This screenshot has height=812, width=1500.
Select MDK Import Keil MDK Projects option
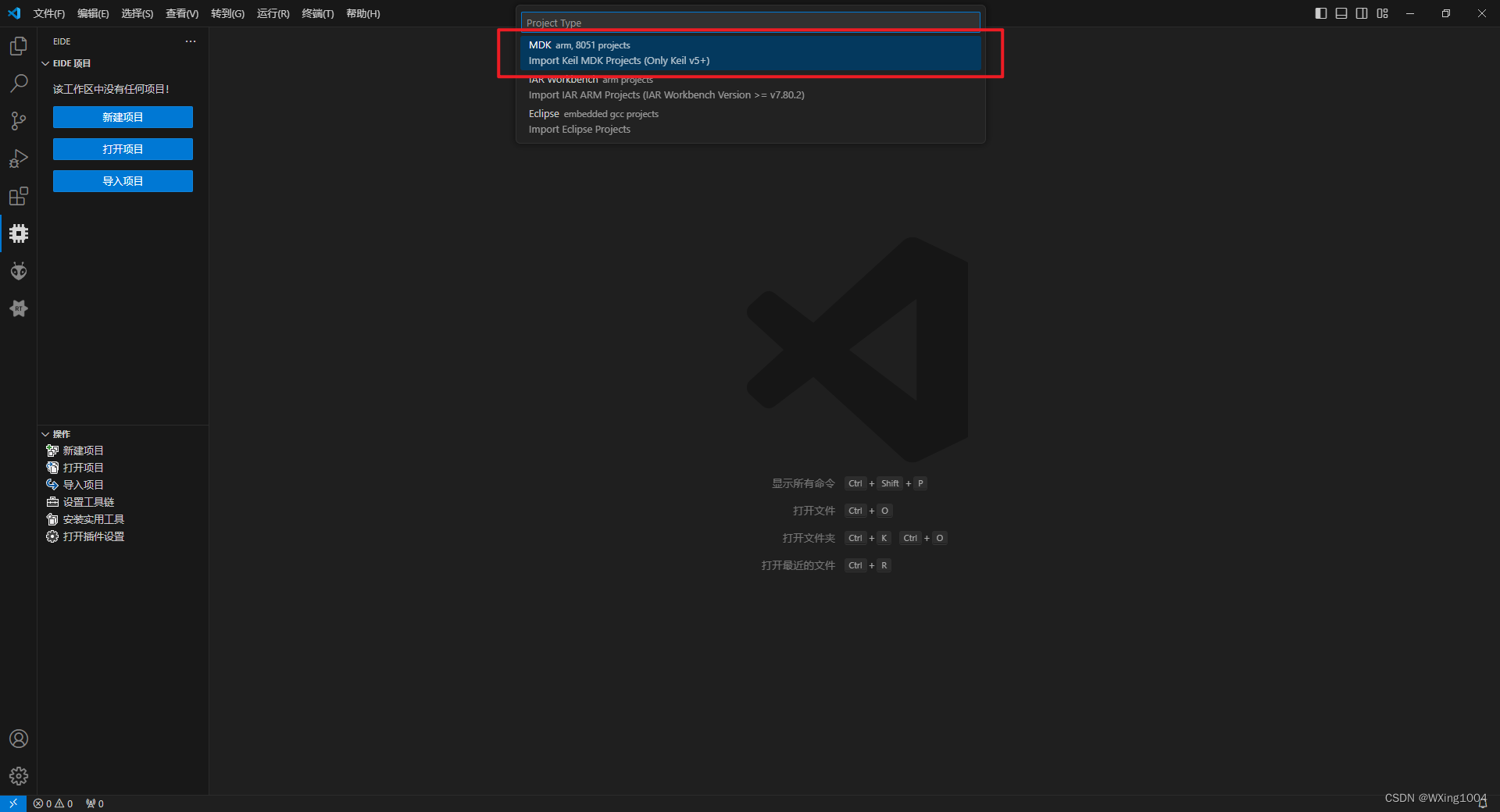click(748, 52)
